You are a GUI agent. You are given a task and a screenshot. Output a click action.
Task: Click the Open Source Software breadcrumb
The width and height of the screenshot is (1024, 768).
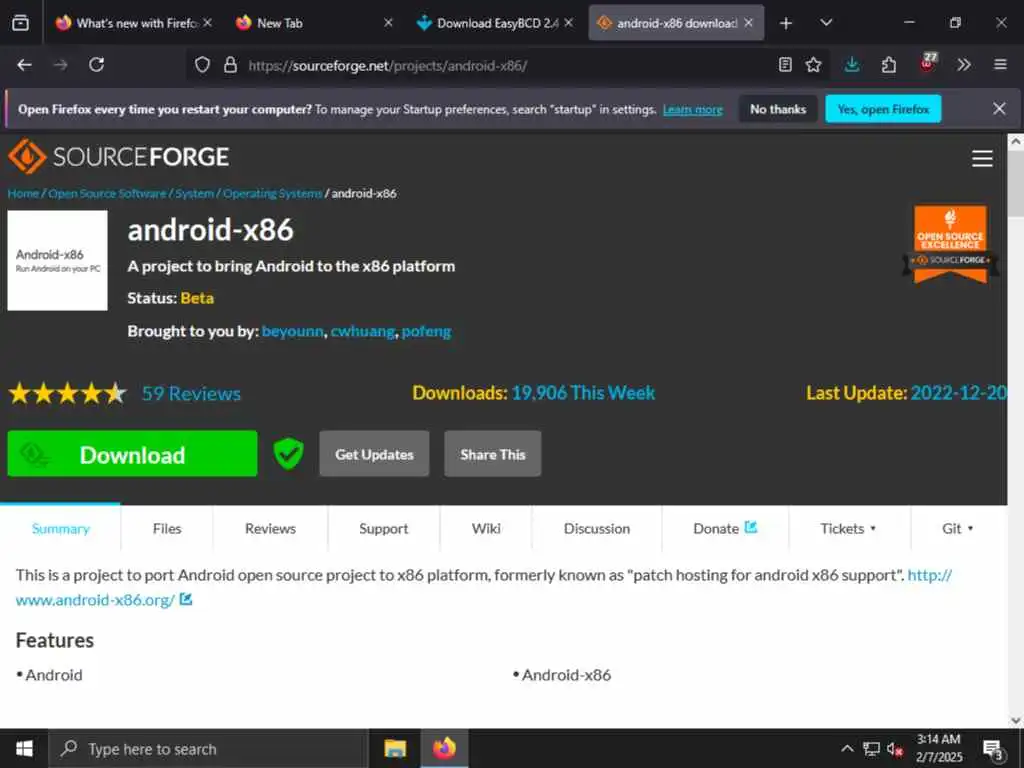107,193
